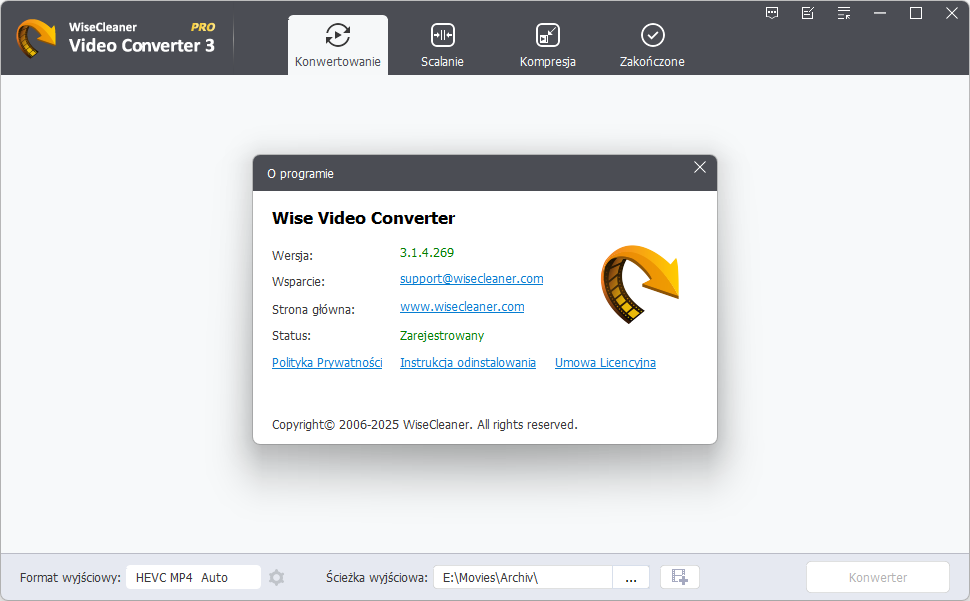This screenshot has width=970, height=601.
Task: Open the Instrukcja odinstalowania link
Action: pos(468,363)
